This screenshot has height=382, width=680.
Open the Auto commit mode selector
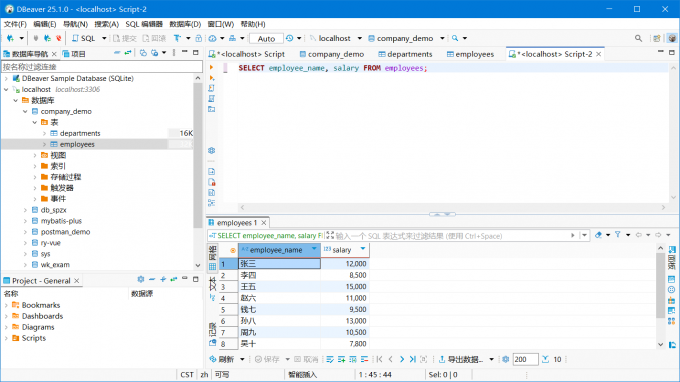[266, 38]
